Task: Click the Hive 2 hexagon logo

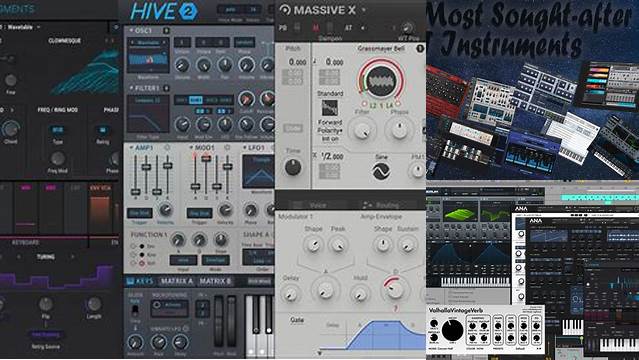Action: click(188, 11)
